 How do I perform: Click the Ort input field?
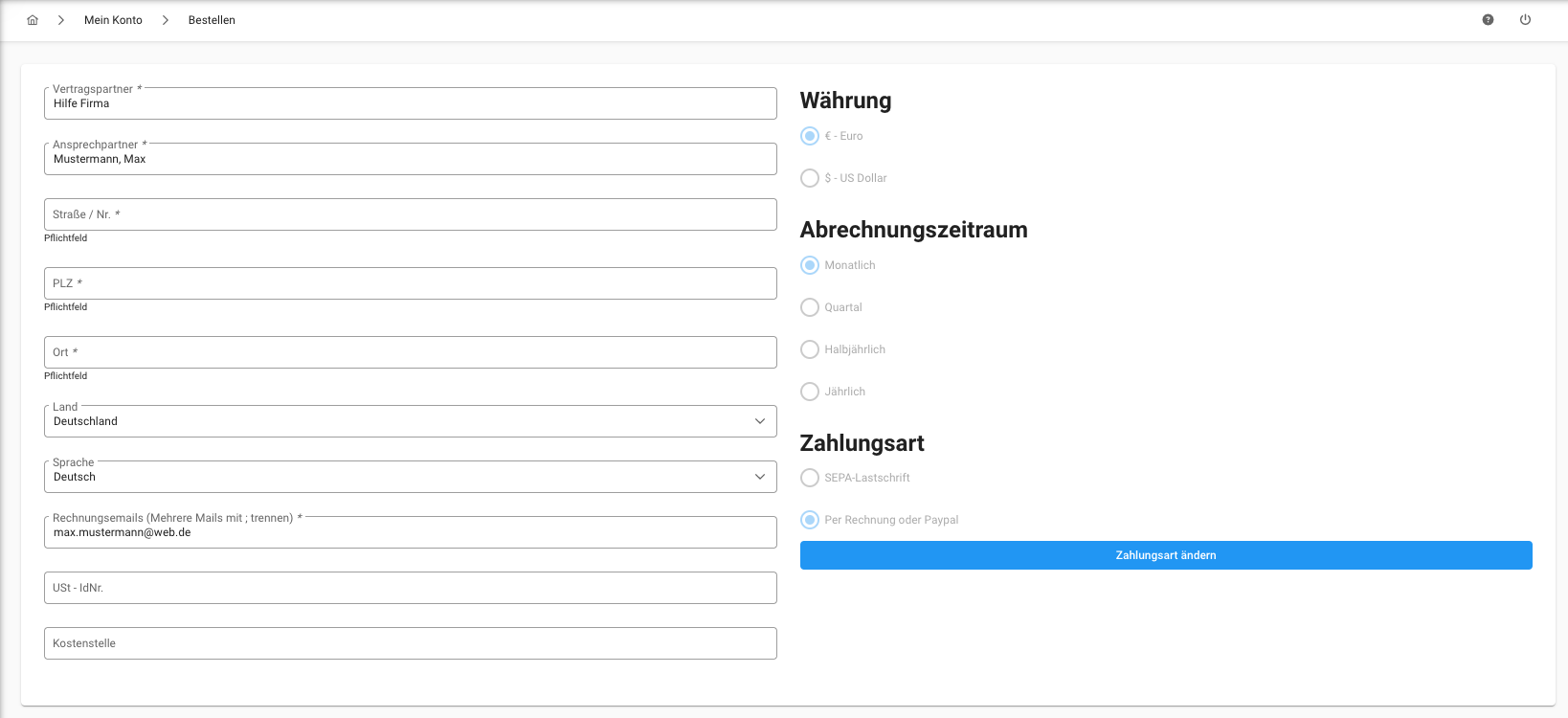pos(410,352)
